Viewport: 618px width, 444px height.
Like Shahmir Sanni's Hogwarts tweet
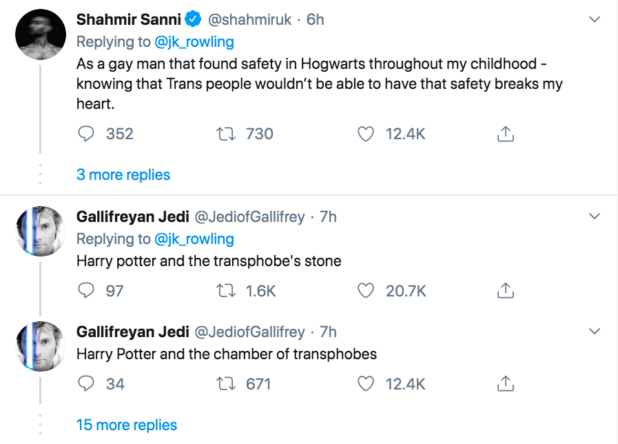(365, 133)
